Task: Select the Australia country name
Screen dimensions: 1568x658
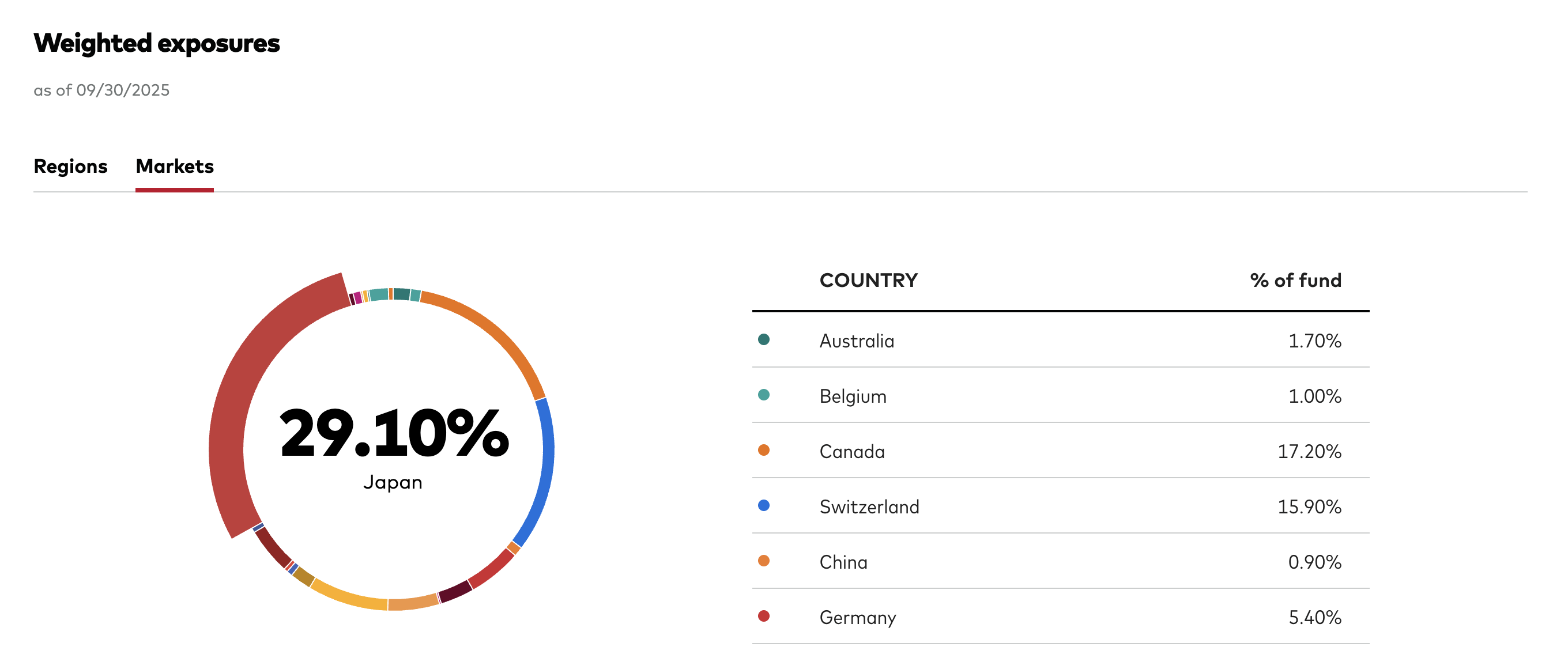Action: (857, 341)
